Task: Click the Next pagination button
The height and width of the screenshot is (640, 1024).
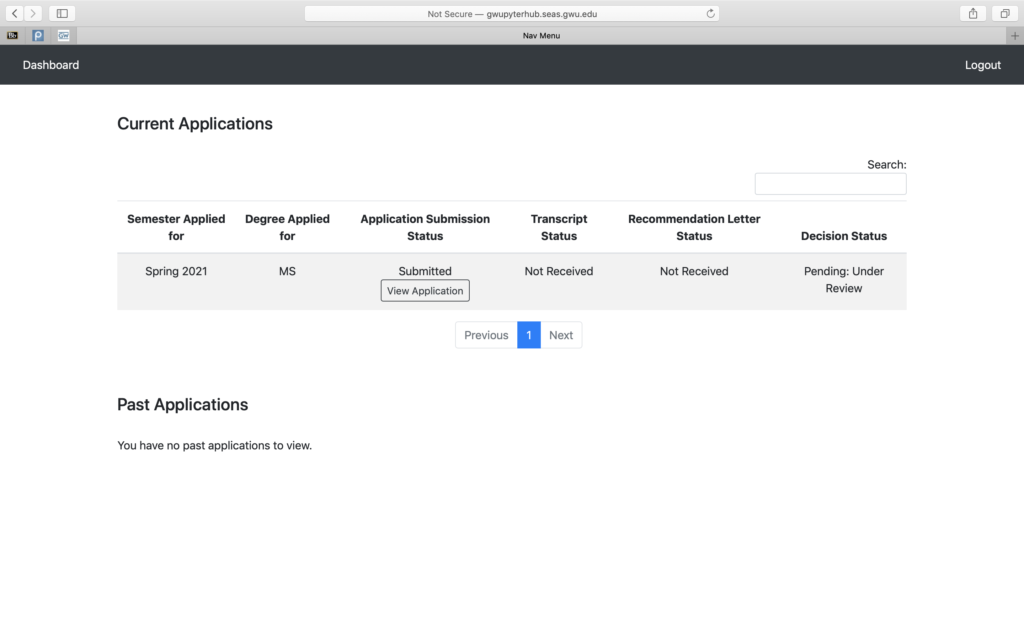Action: (561, 335)
